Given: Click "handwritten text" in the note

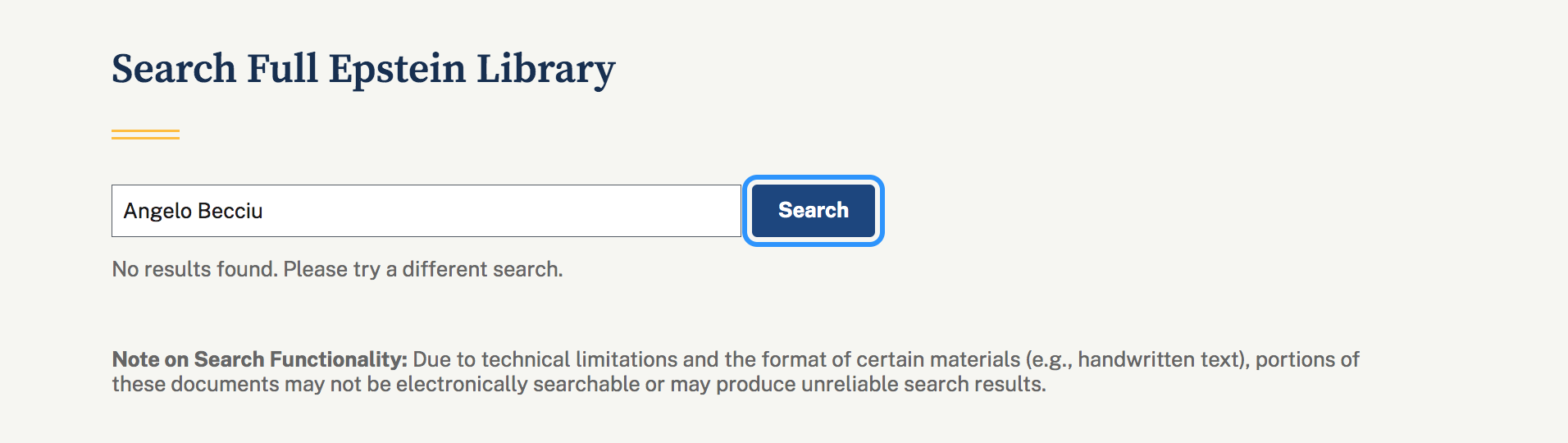Looking at the screenshot, I should tap(1159, 359).
